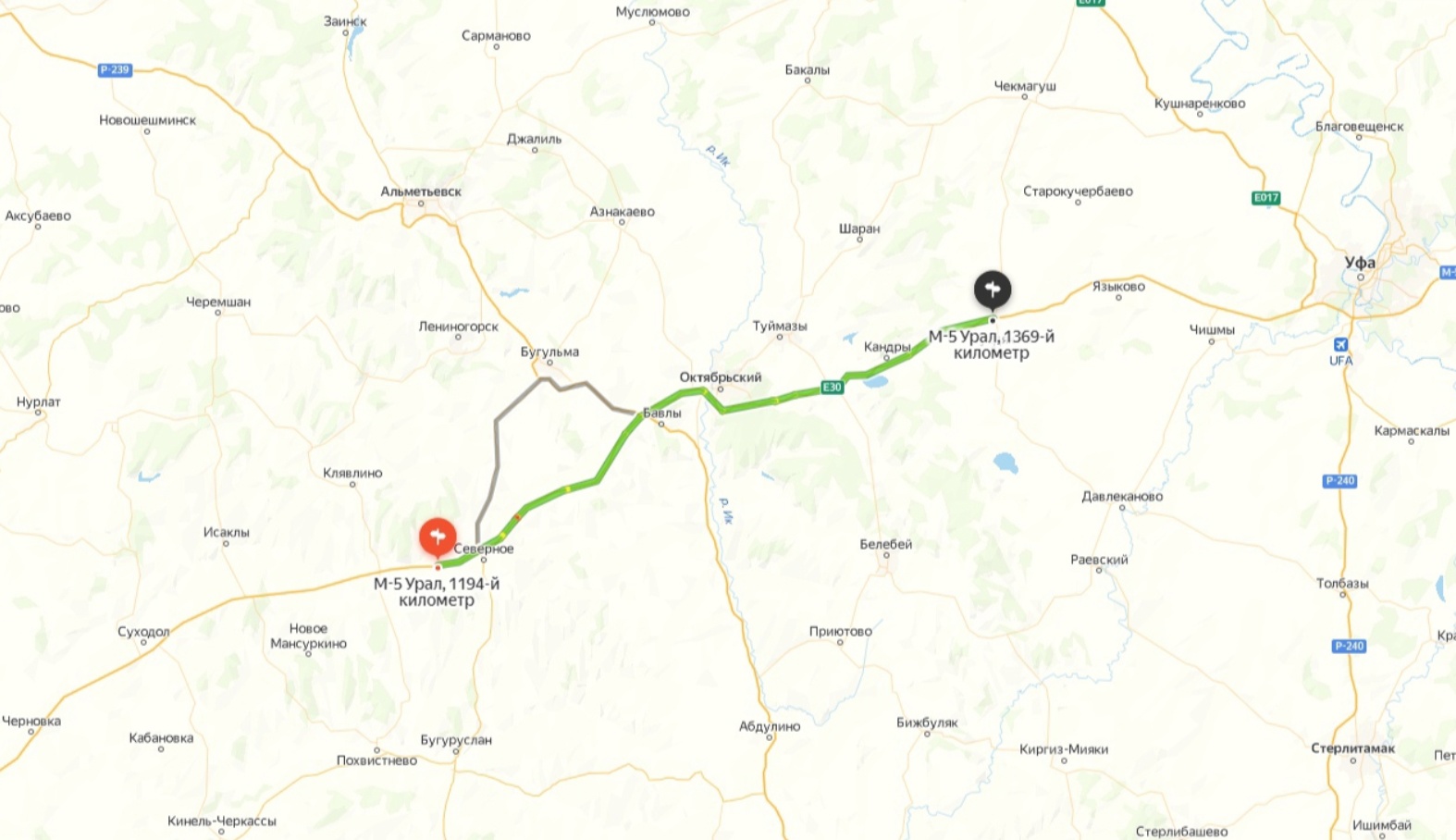
Task: Click the E017 road shield near Благовещенск
Action: point(1266,198)
